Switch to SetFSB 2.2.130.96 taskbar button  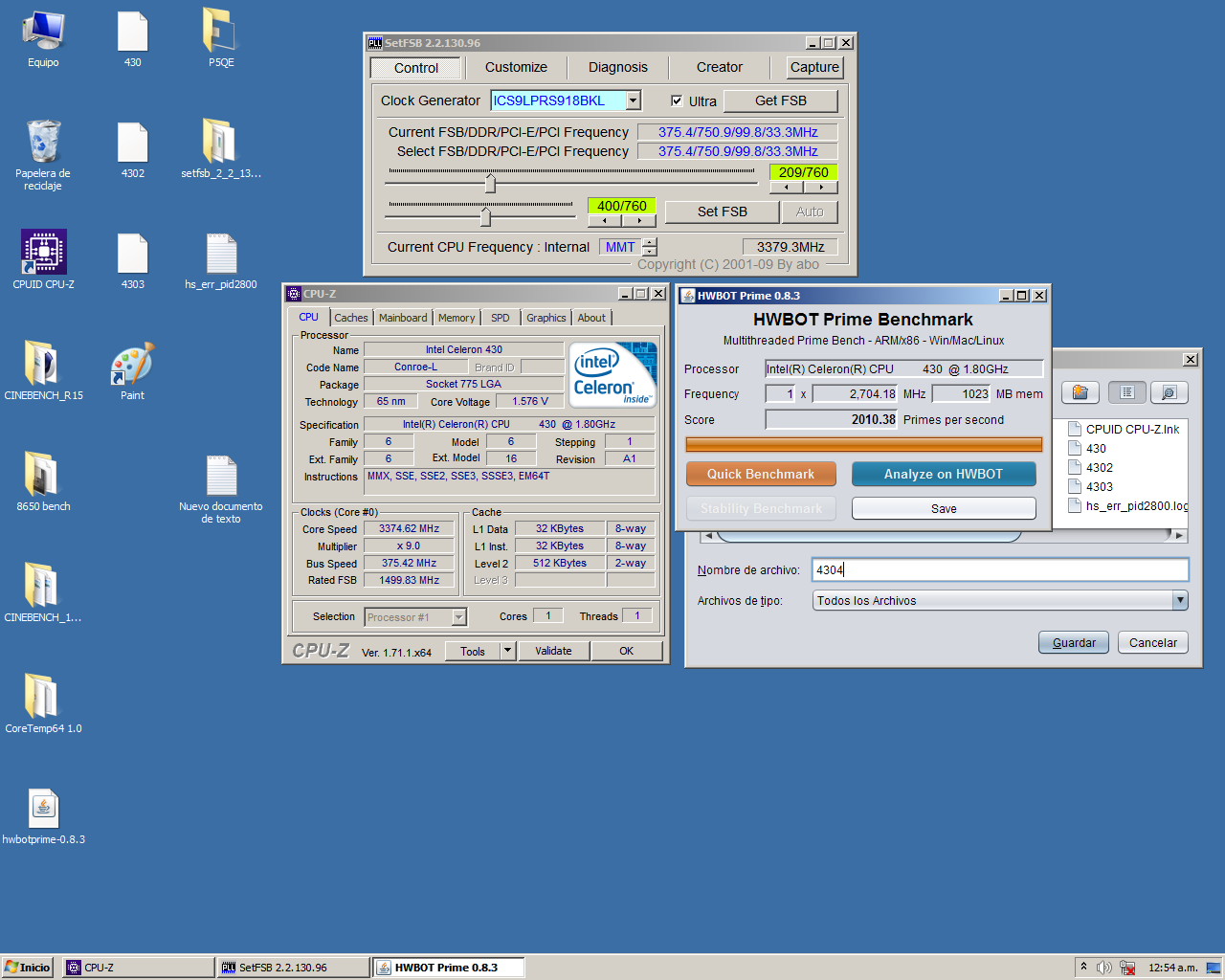tap(294, 968)
